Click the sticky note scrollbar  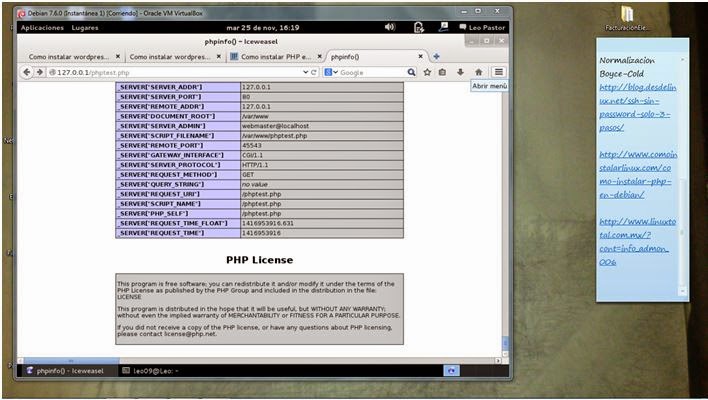pos(682,176)
